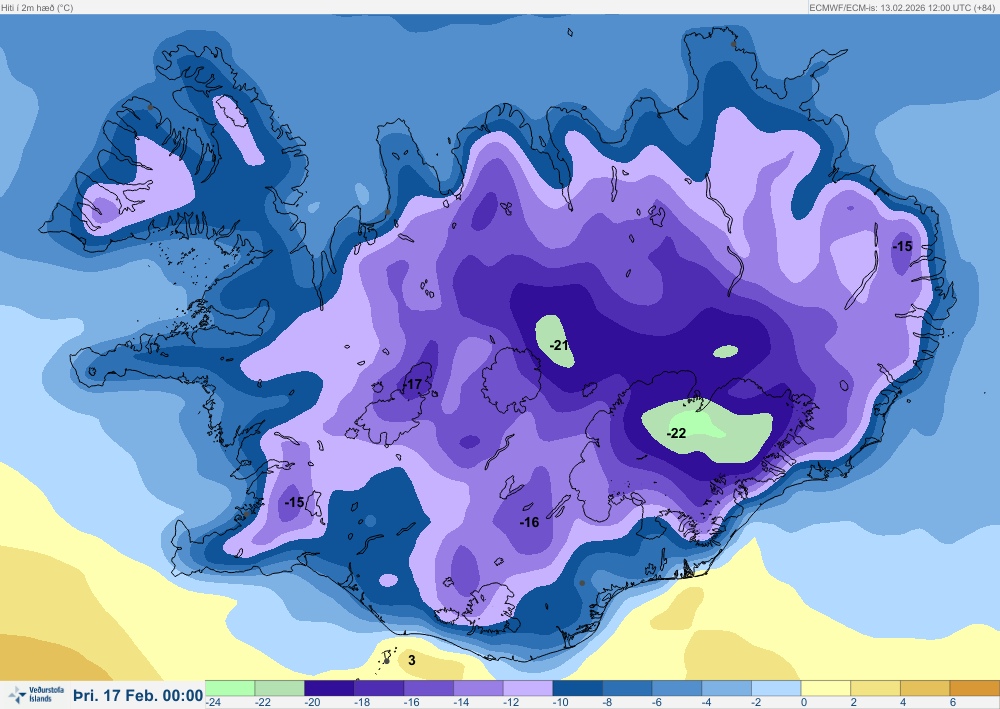Screen dimensions: 1000x709
Task: Select the legend swatch for 2 to 4
Action: click(875, 688)
